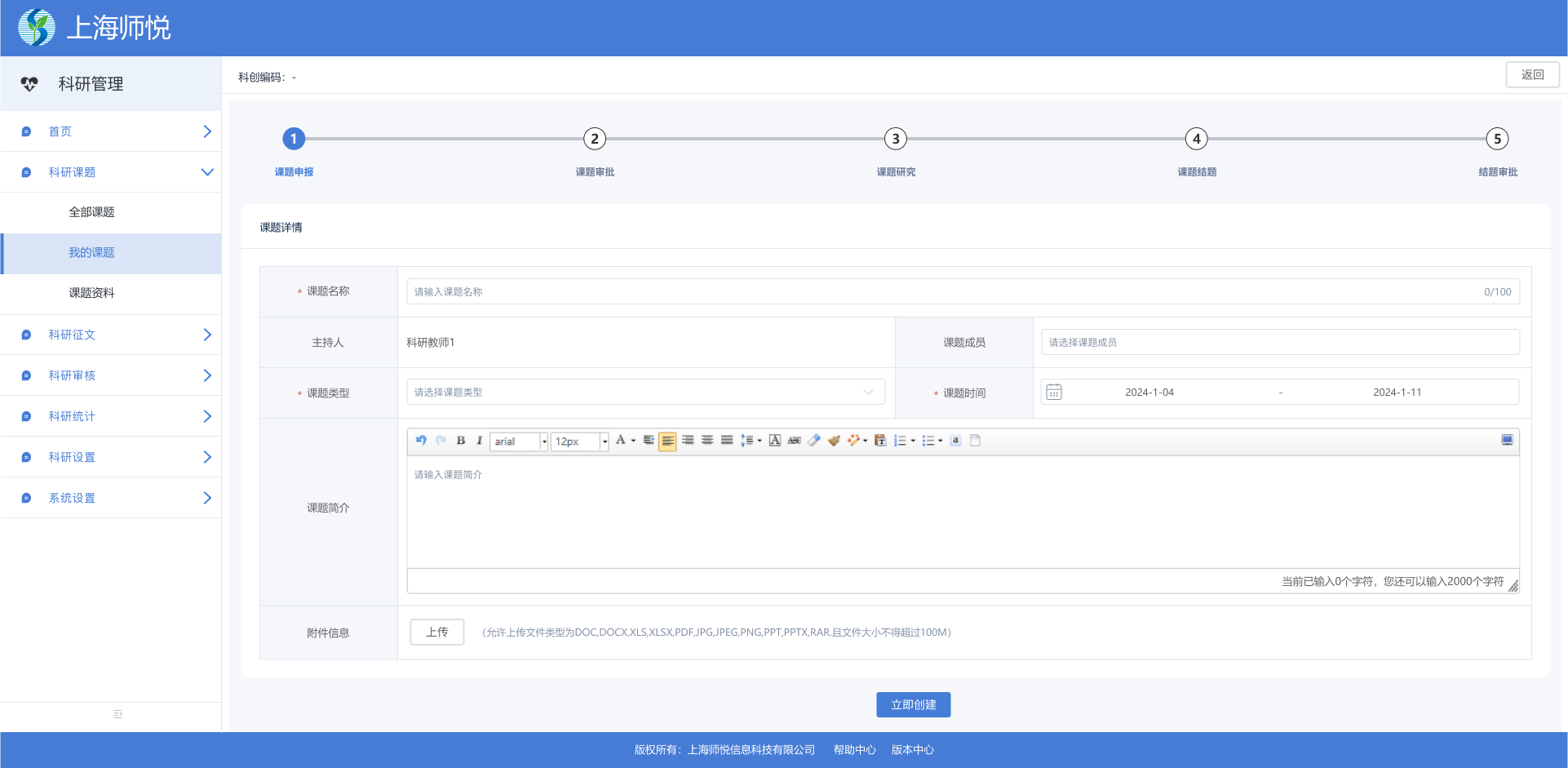Viewport: 1568px width, 768px height.
Task: Toggle editor fullscreen mode icon
Action: (1507, 441)
